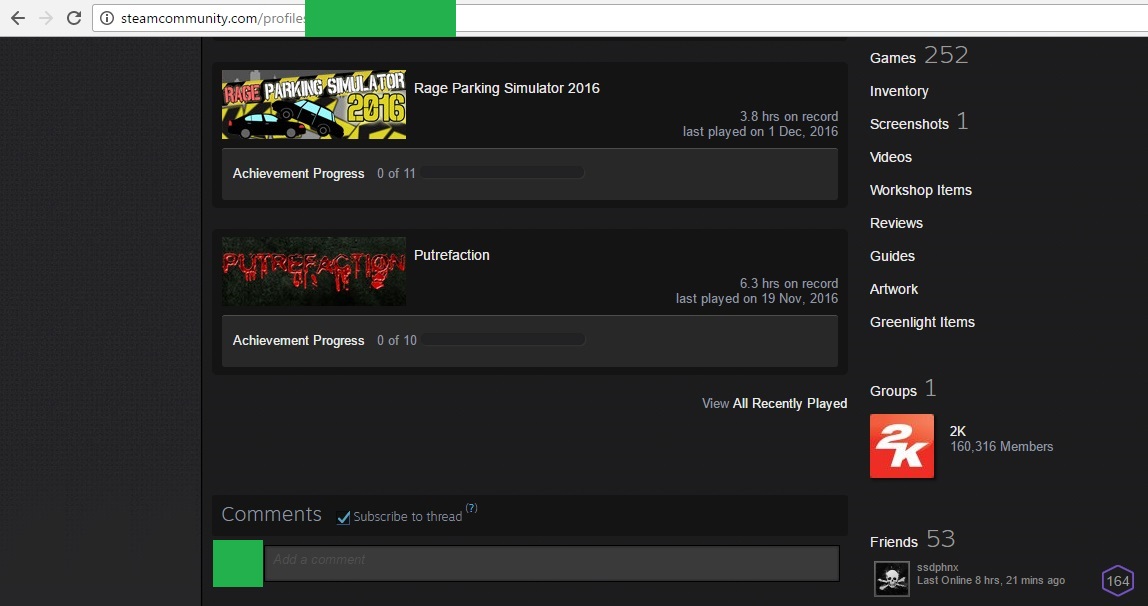View site info icon in address bar
The height and width of the screenshot is (606, 1148).
(107, 18)
